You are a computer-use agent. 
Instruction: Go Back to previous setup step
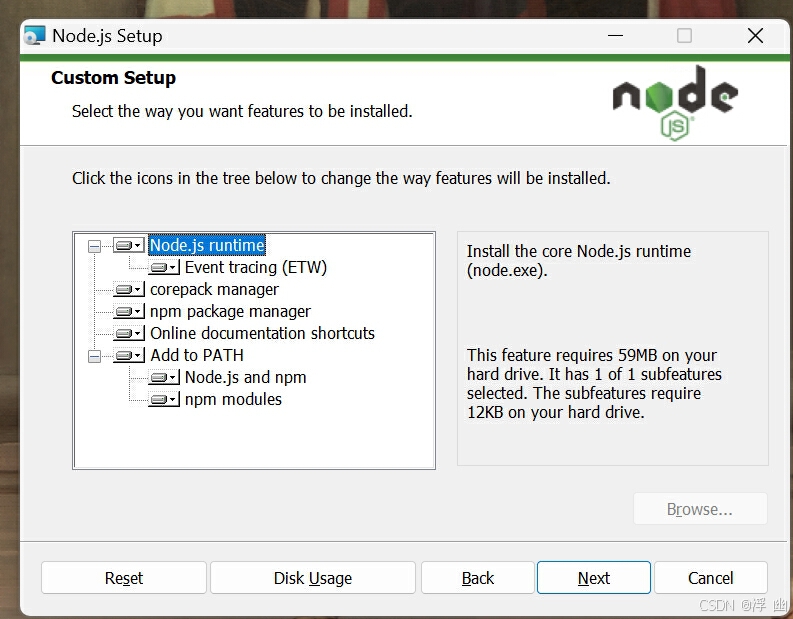tap(478, 578)
